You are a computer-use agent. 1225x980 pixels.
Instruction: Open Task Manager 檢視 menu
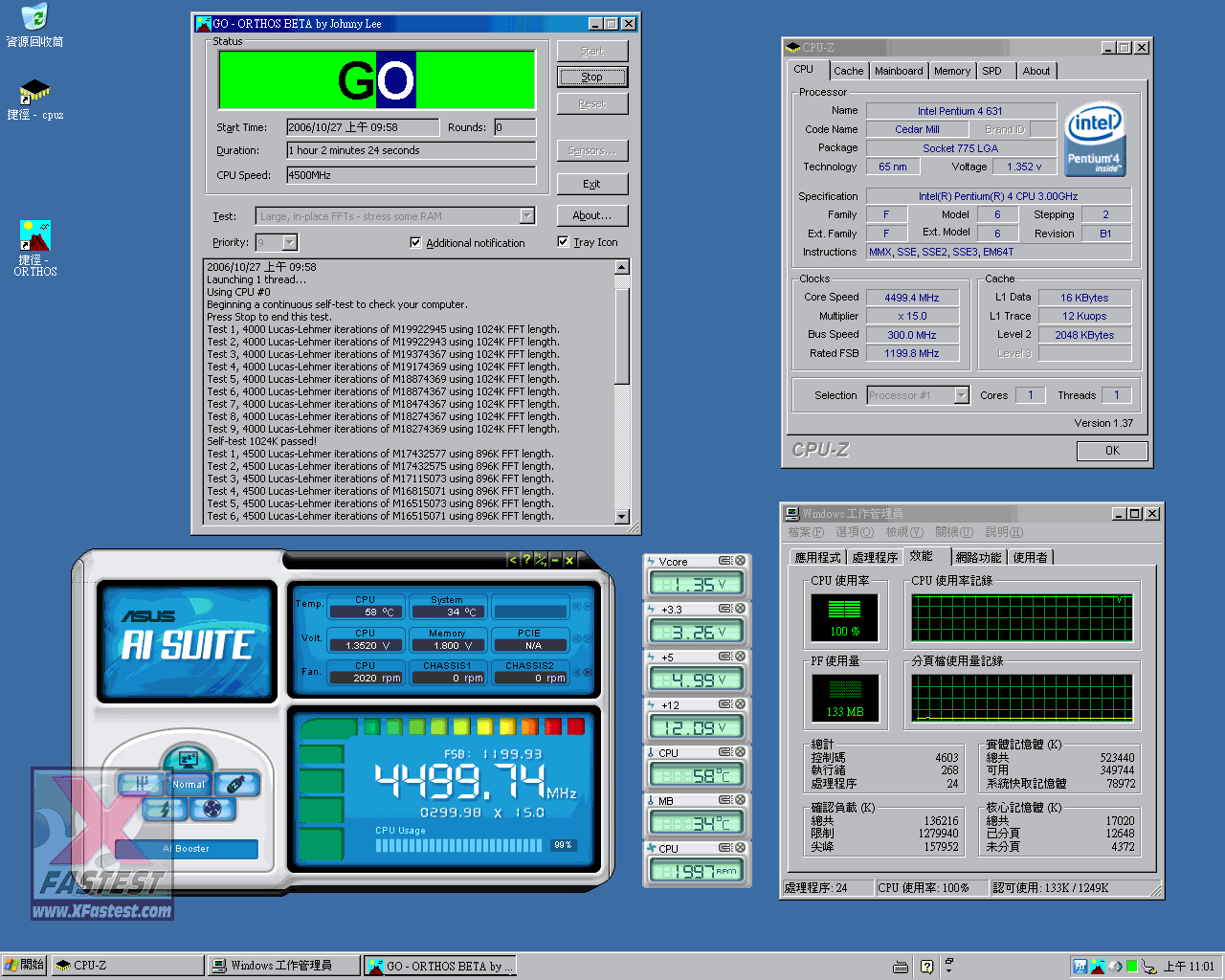[903, 532]
